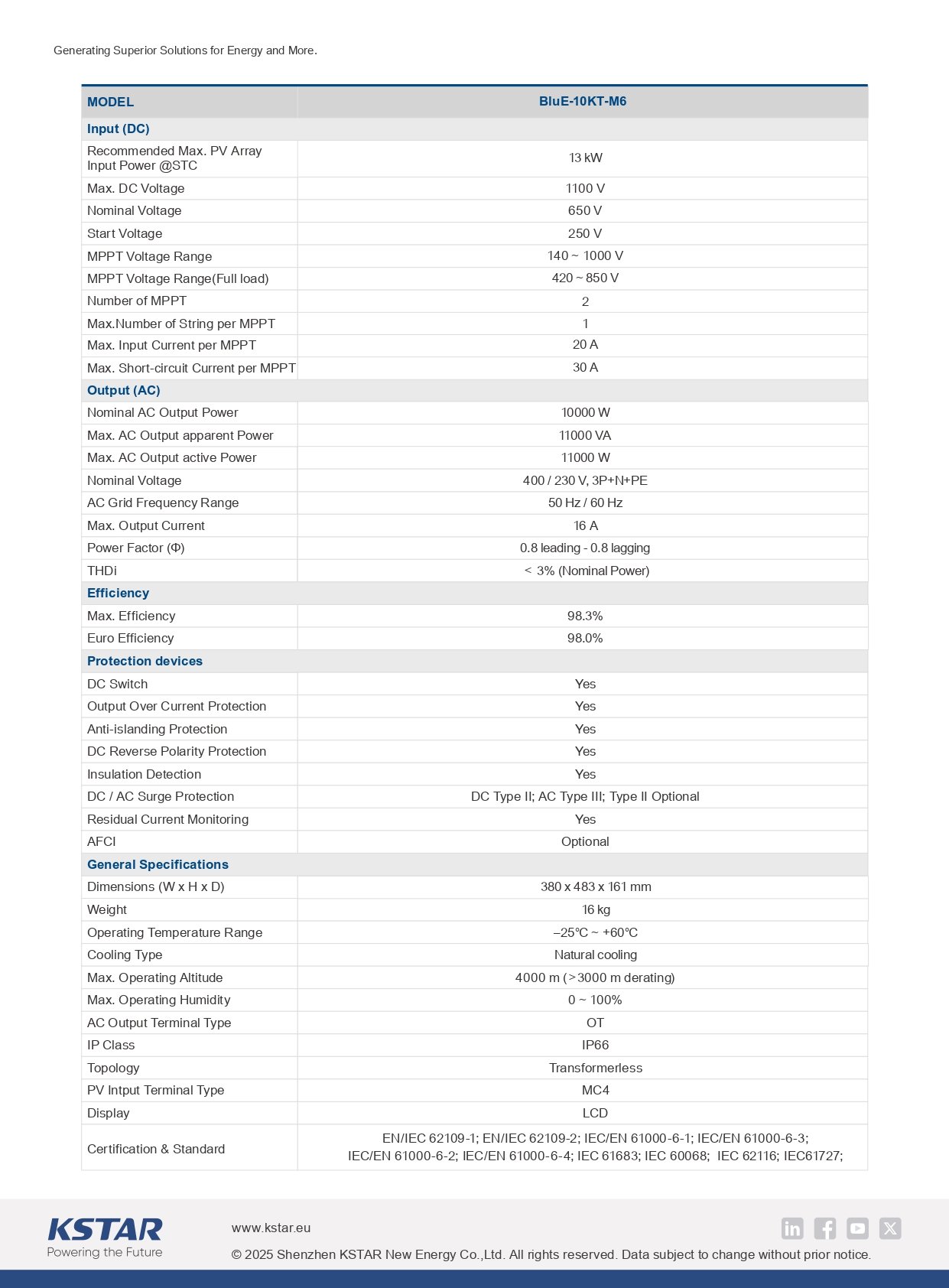Open the LinkedIn icon in footer
The height and width of the screenshot is (1288, 949).
coord(792,1228)
